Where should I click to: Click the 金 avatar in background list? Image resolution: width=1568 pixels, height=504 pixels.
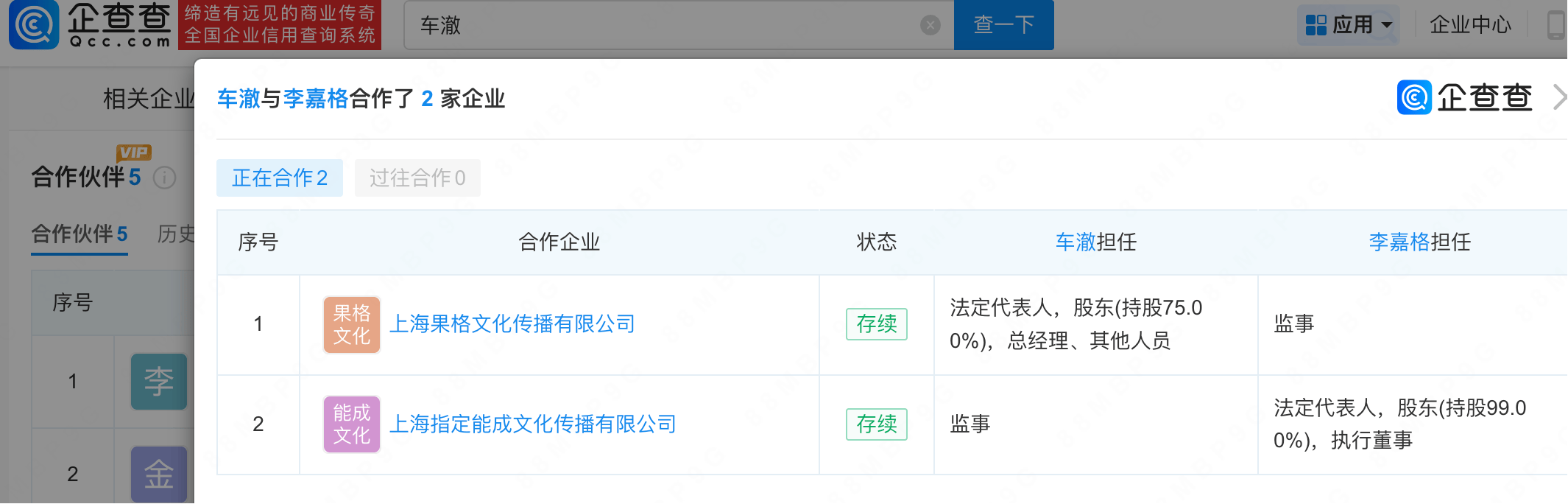tap(159, 475)
